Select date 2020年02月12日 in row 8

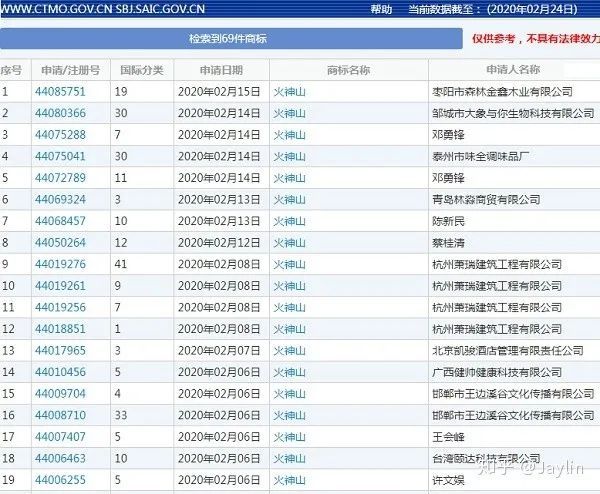pyautogui.click(x=219, y=242)
